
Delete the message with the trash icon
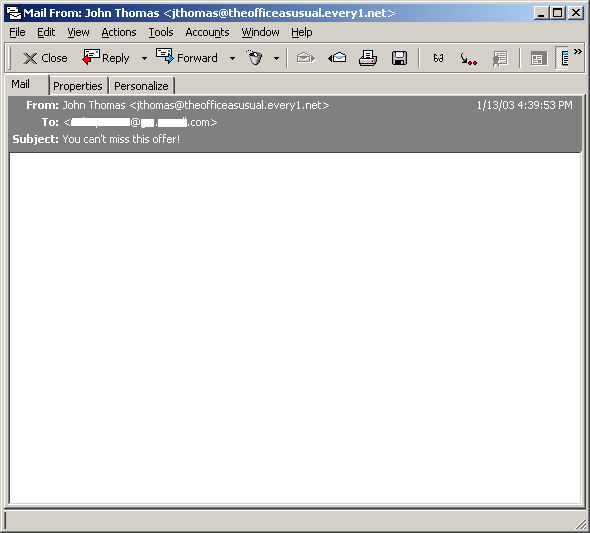[x=254, y=58]
